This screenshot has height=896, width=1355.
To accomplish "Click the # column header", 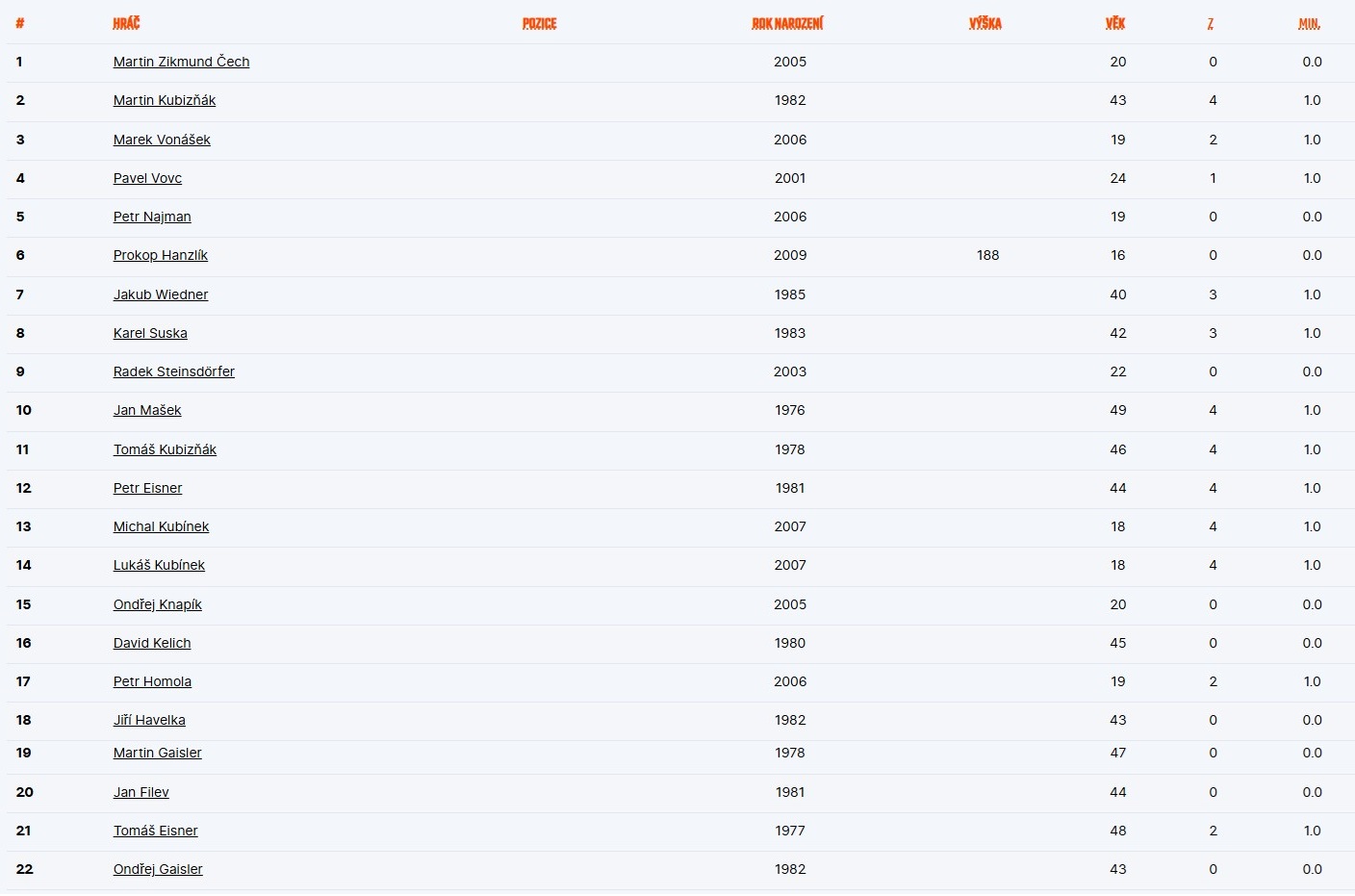I will tap(20, 23).
